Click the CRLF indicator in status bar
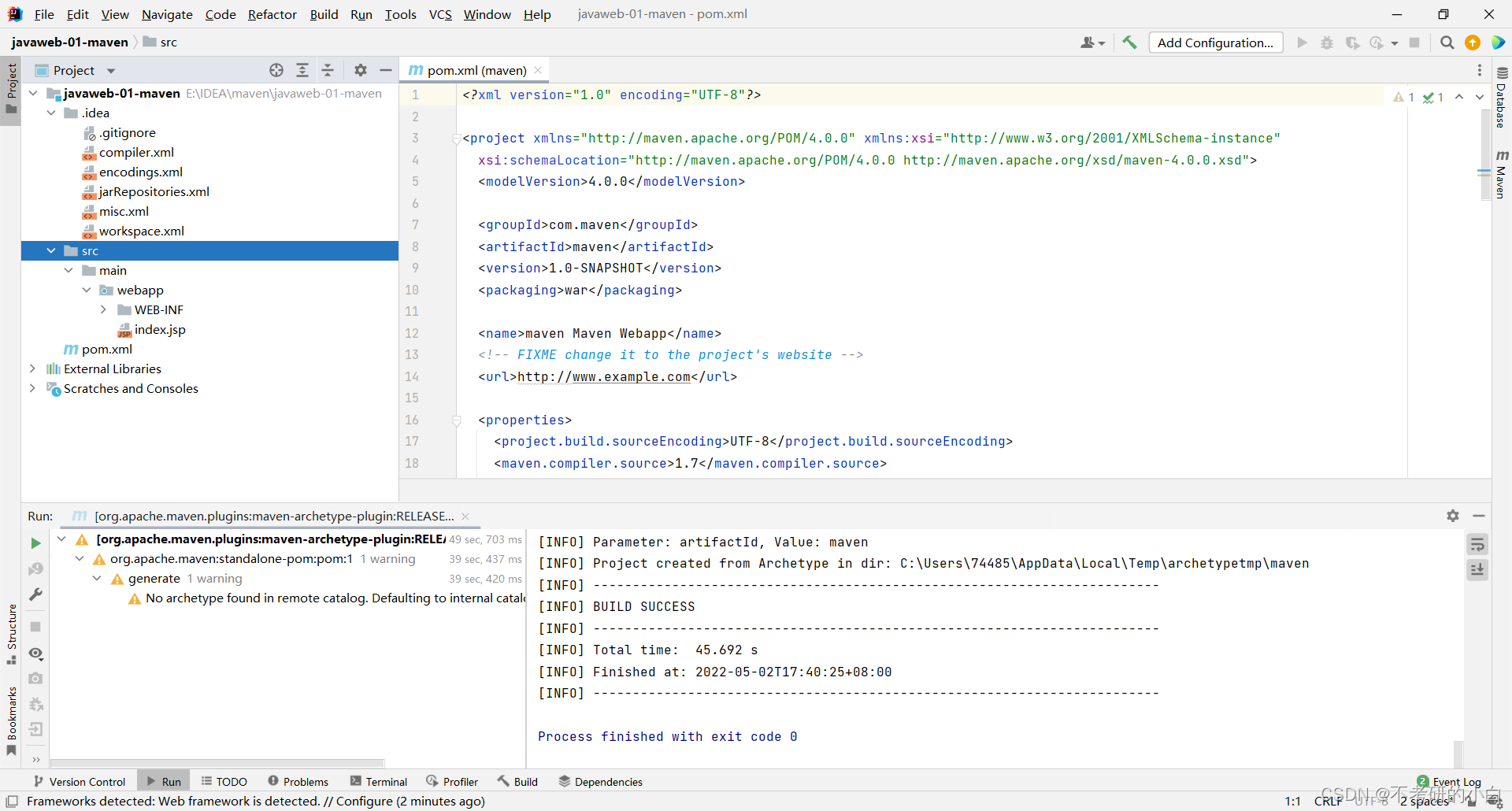Screen dimensions: 1512x811 tap(1327, 801)
